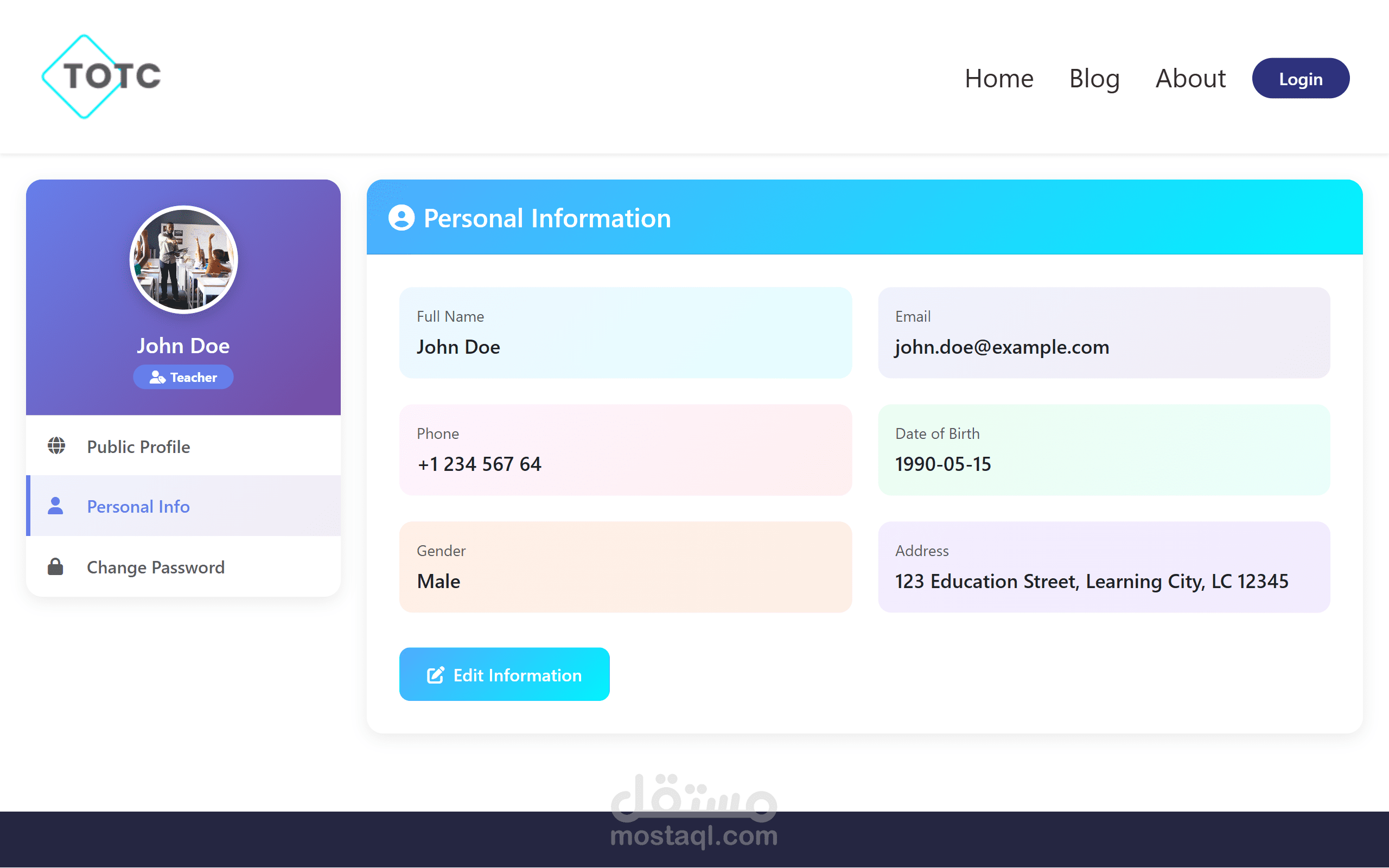Click the lock icon beside Change Password
This screenshot has height=868, width=1389.
tap(56, 566)
